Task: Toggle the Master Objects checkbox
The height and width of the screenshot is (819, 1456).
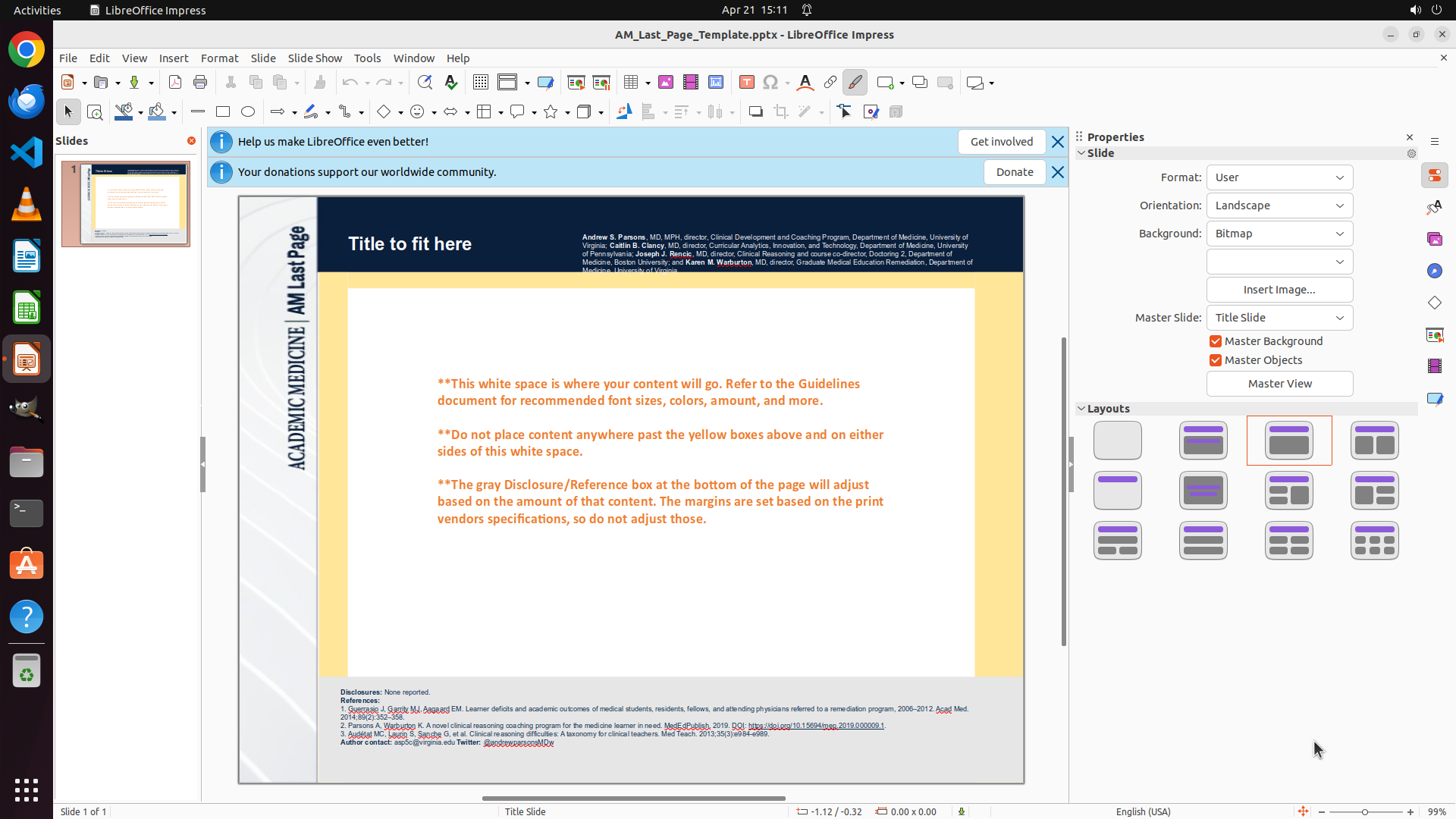Action: point(1216,360)
